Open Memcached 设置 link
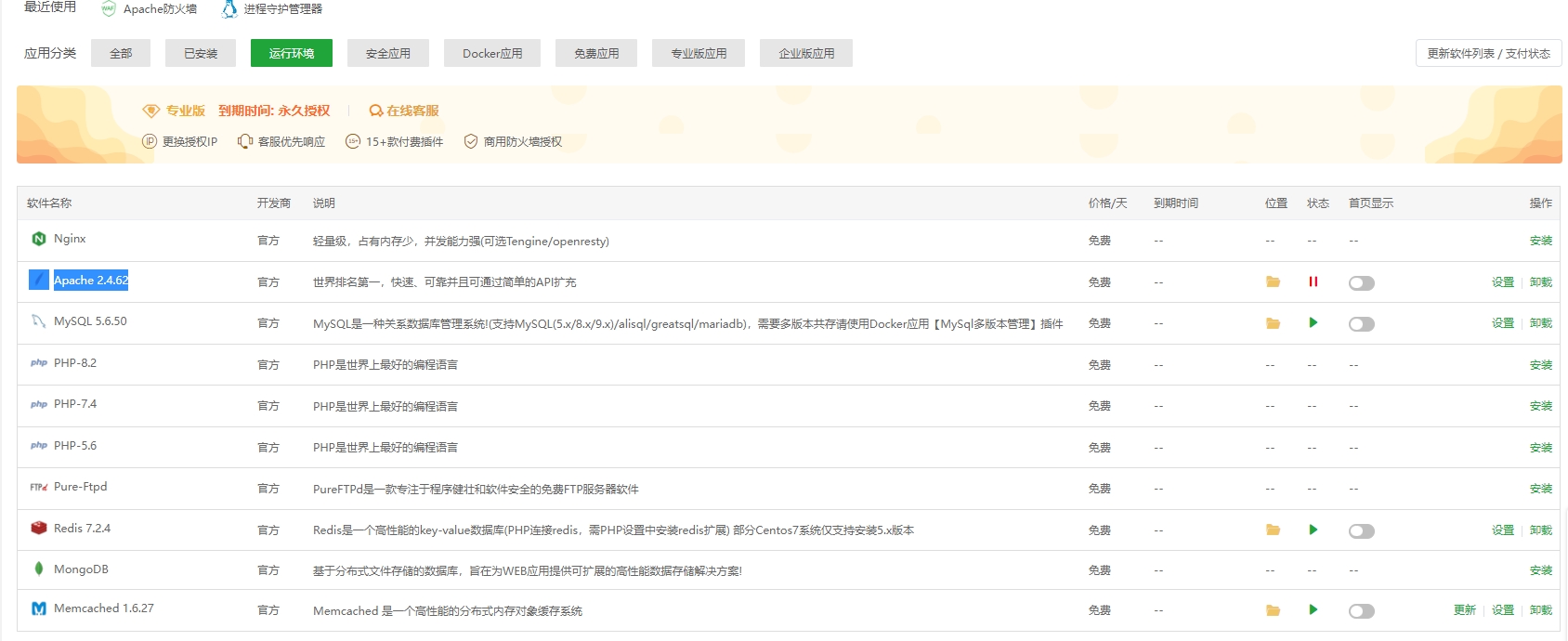 (1503, 610)
